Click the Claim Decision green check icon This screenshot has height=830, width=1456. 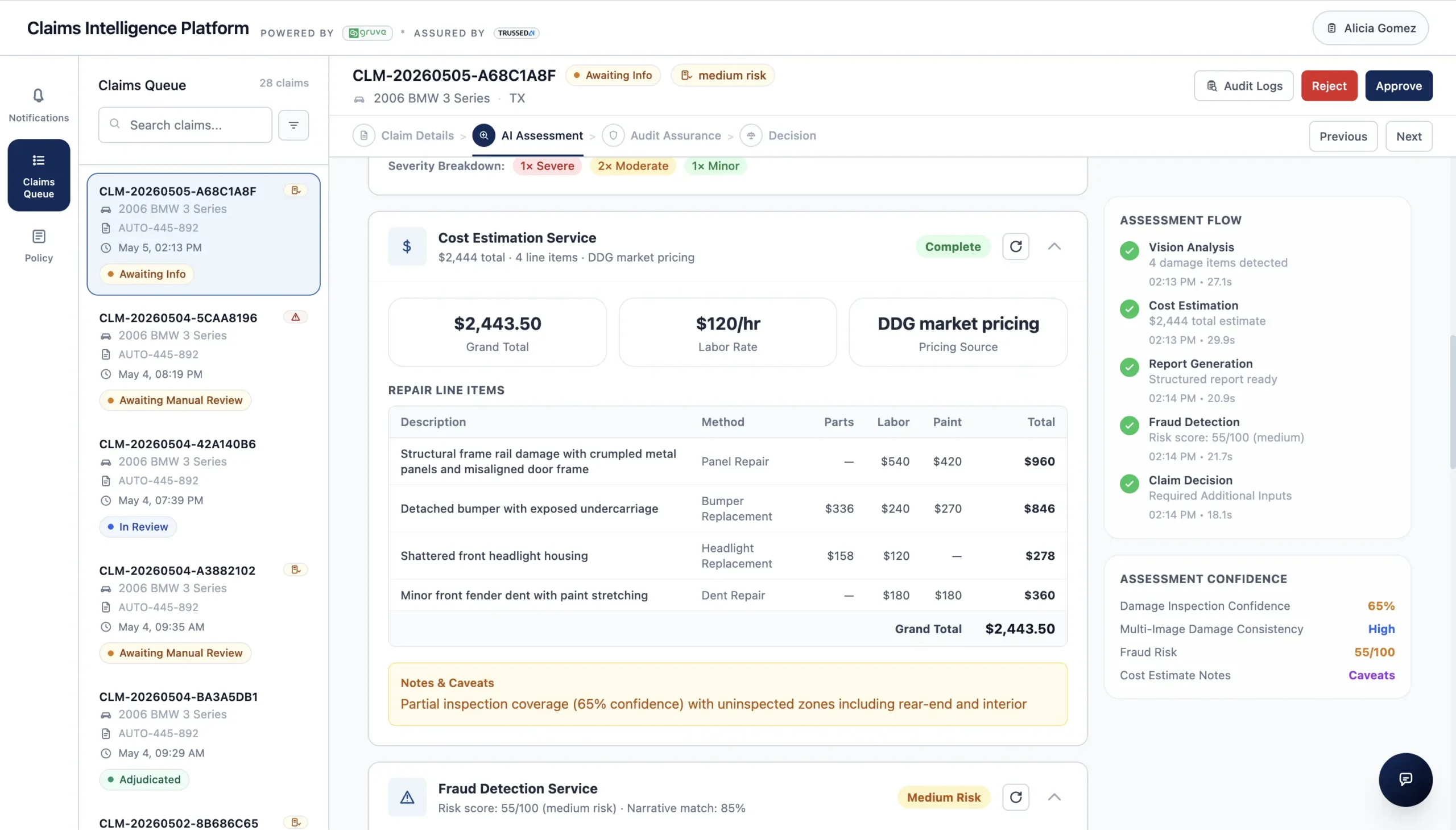point(1129,484)
